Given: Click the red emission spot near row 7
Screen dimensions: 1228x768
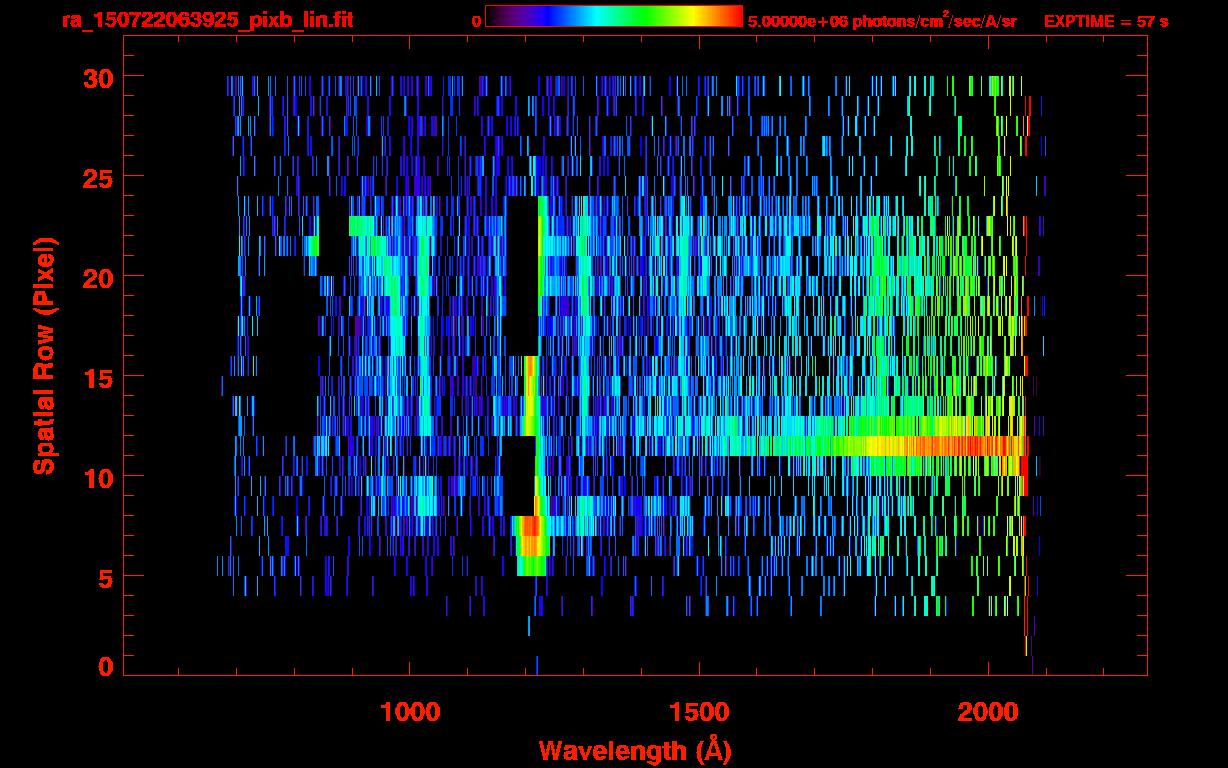Looking at the screenshot, I should (x=530, y=526).
